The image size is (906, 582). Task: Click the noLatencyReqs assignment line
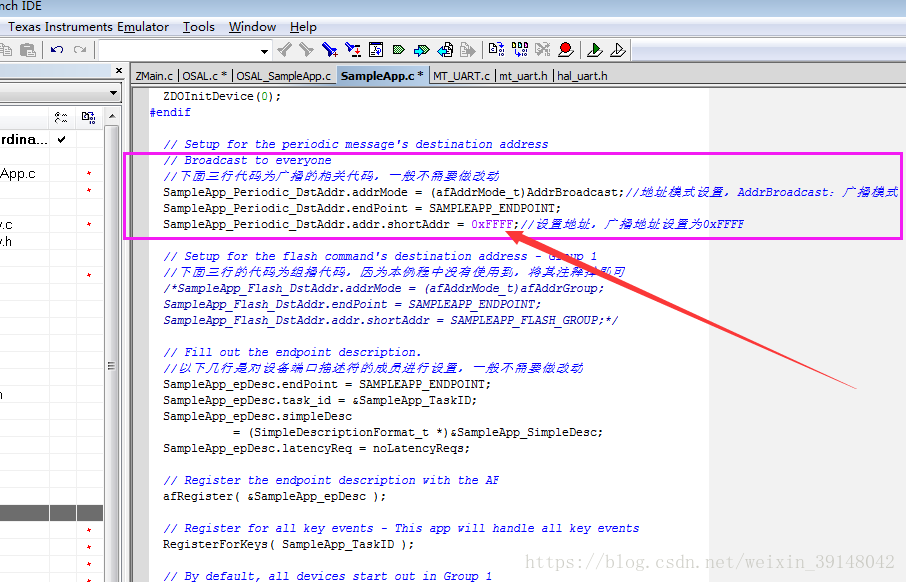[316, 448]
